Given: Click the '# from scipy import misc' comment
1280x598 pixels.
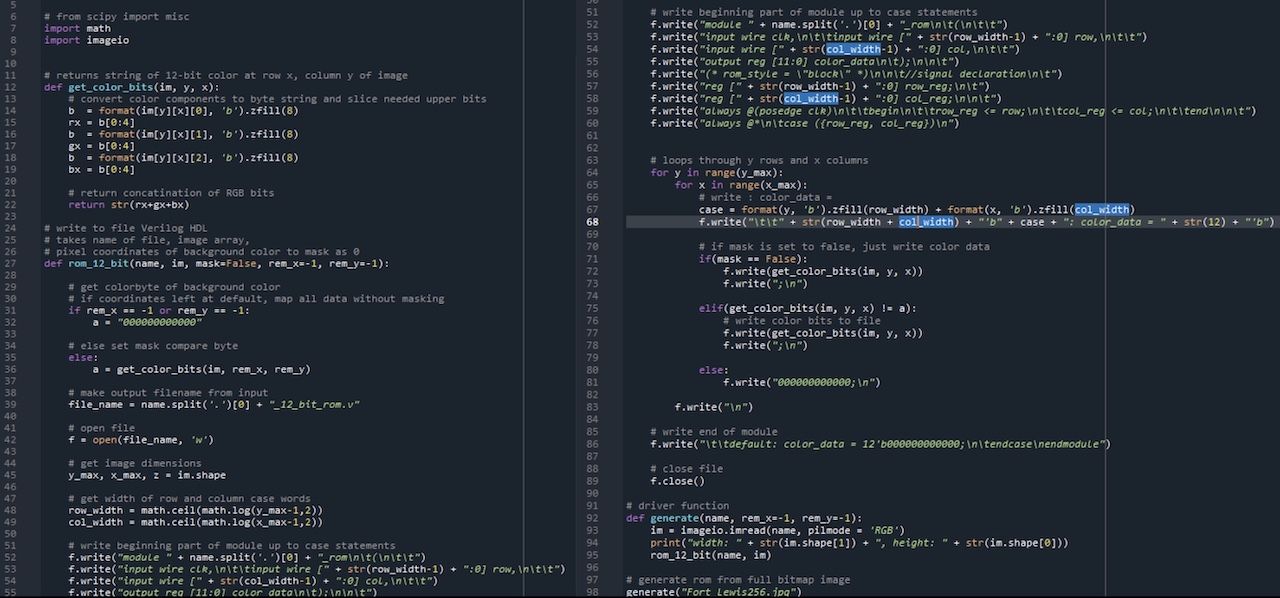Looking at the screenshot, I should point(117,17).
